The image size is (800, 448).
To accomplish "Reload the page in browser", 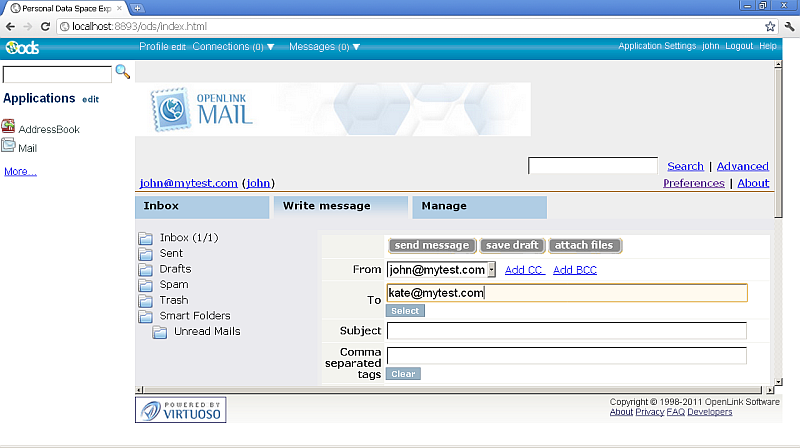I will click(x=46, y=26).
